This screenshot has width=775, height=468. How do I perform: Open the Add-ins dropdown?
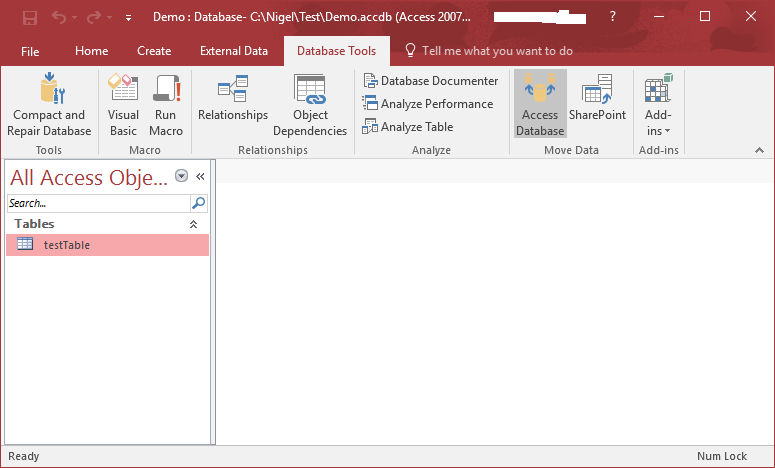coord(658,105)
